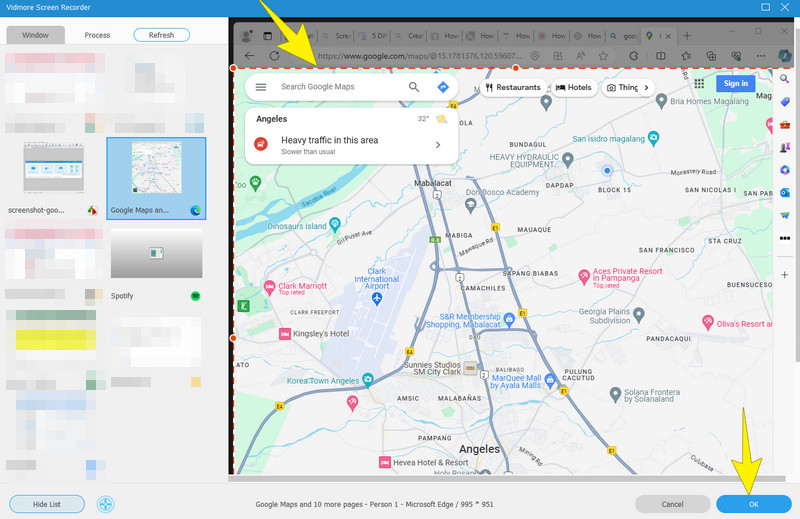Switch to the Process tab
The height and width of the screenshot is (519, 800).
[97, 35]
